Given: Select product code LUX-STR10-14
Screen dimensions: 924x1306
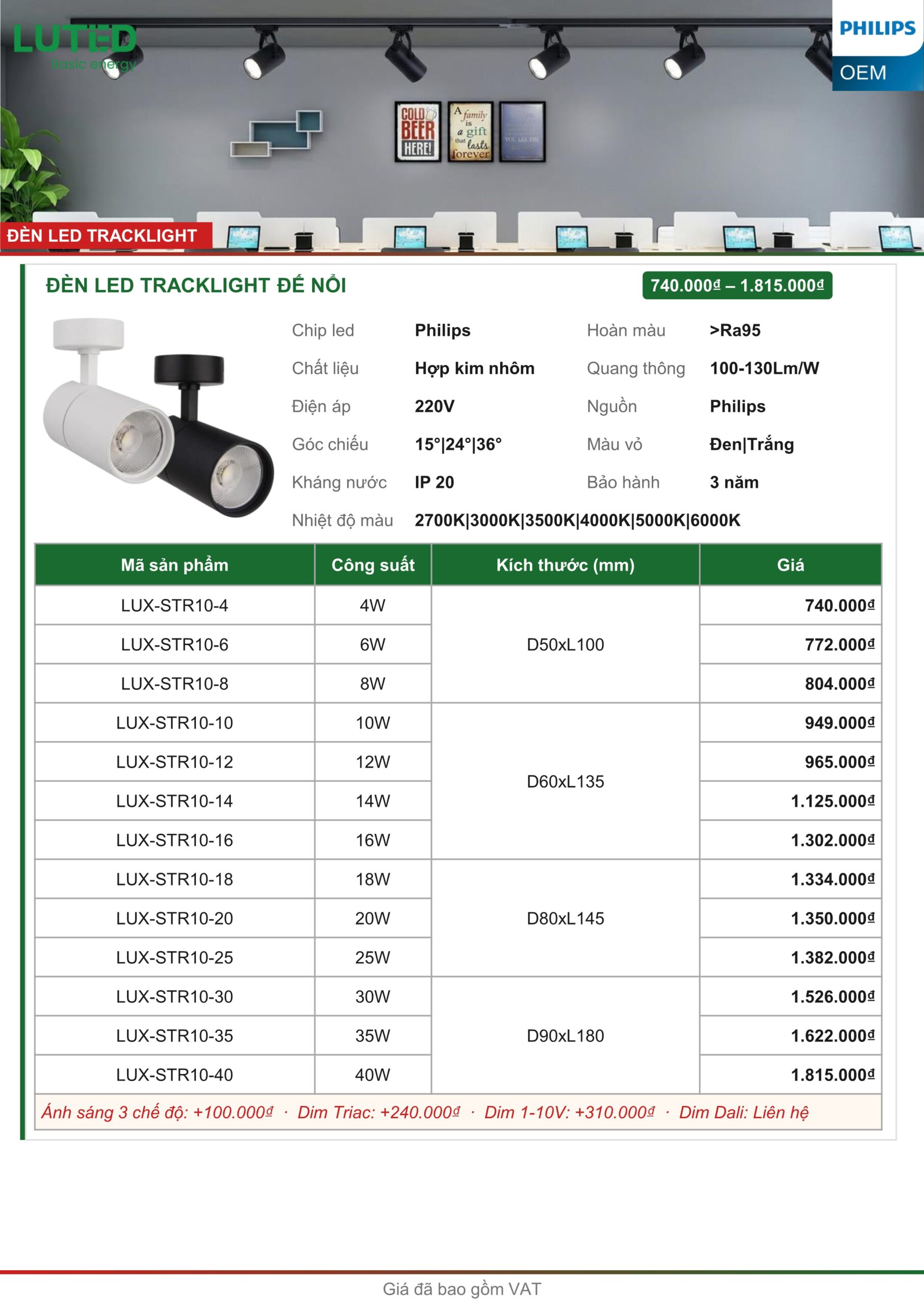Looking at the screenshot, I should 175,801.
